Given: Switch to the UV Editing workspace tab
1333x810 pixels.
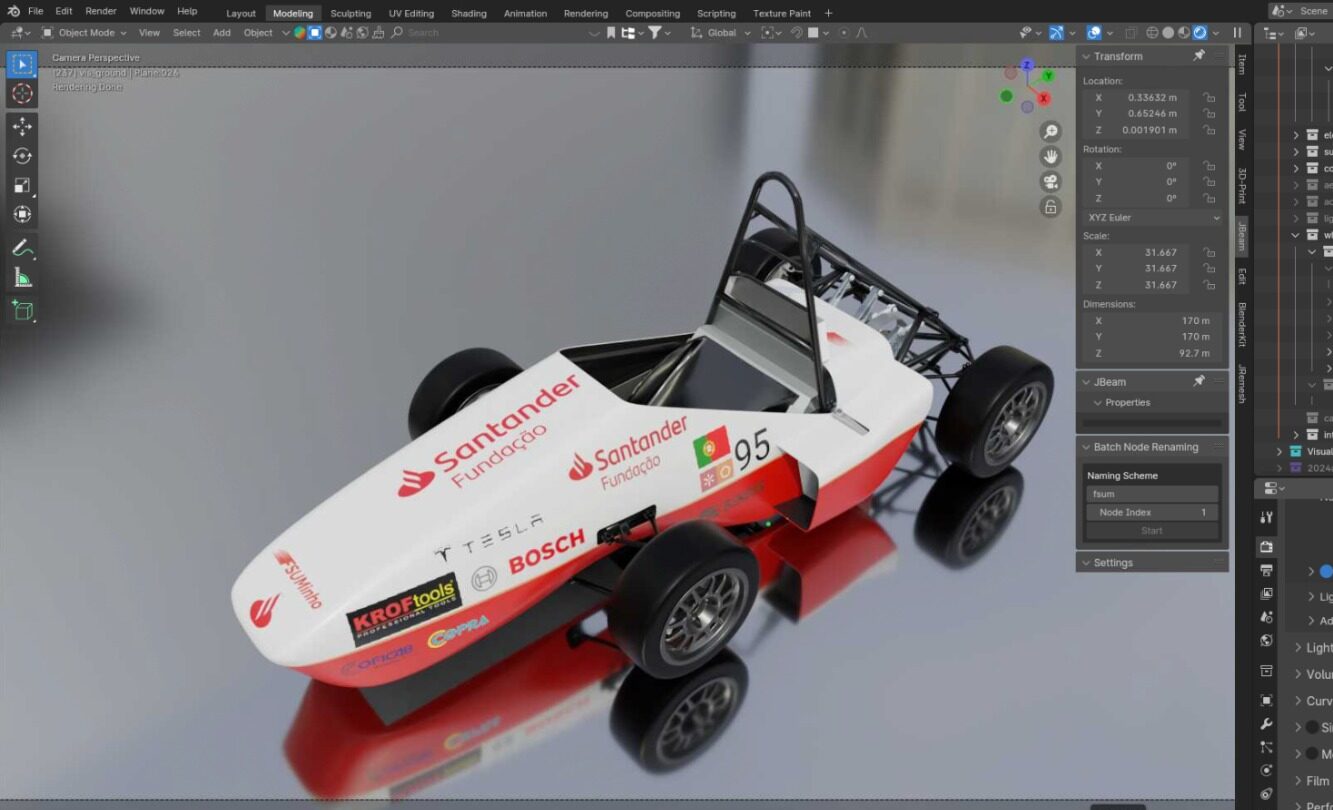Looking at the screenshot, I should pos(411,13).
